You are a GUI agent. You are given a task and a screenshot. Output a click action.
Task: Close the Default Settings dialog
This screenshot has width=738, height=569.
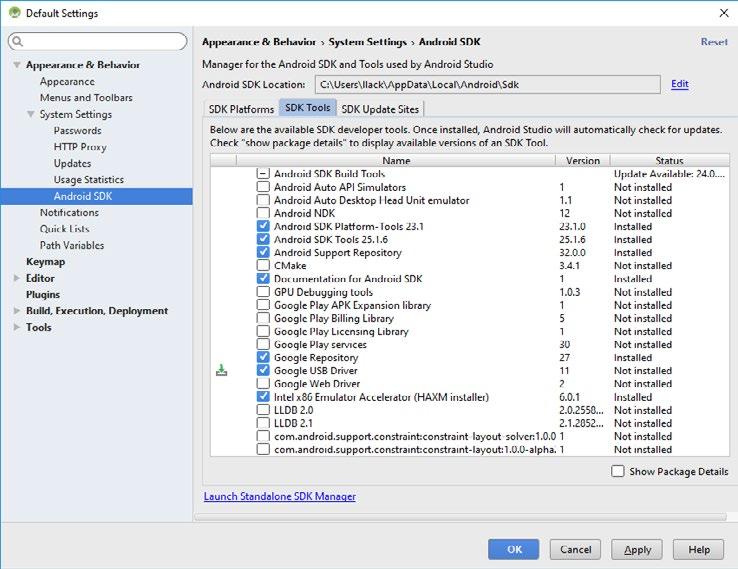(724, 13)
